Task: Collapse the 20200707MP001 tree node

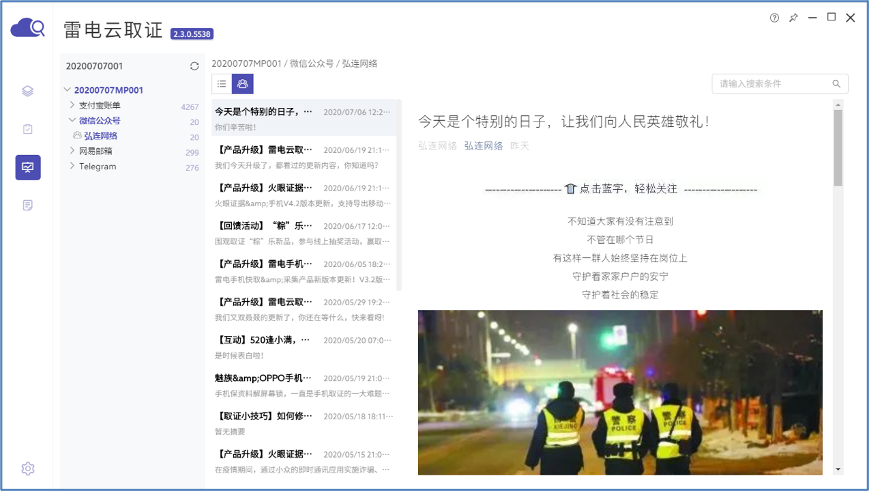Action: point(67,89)
